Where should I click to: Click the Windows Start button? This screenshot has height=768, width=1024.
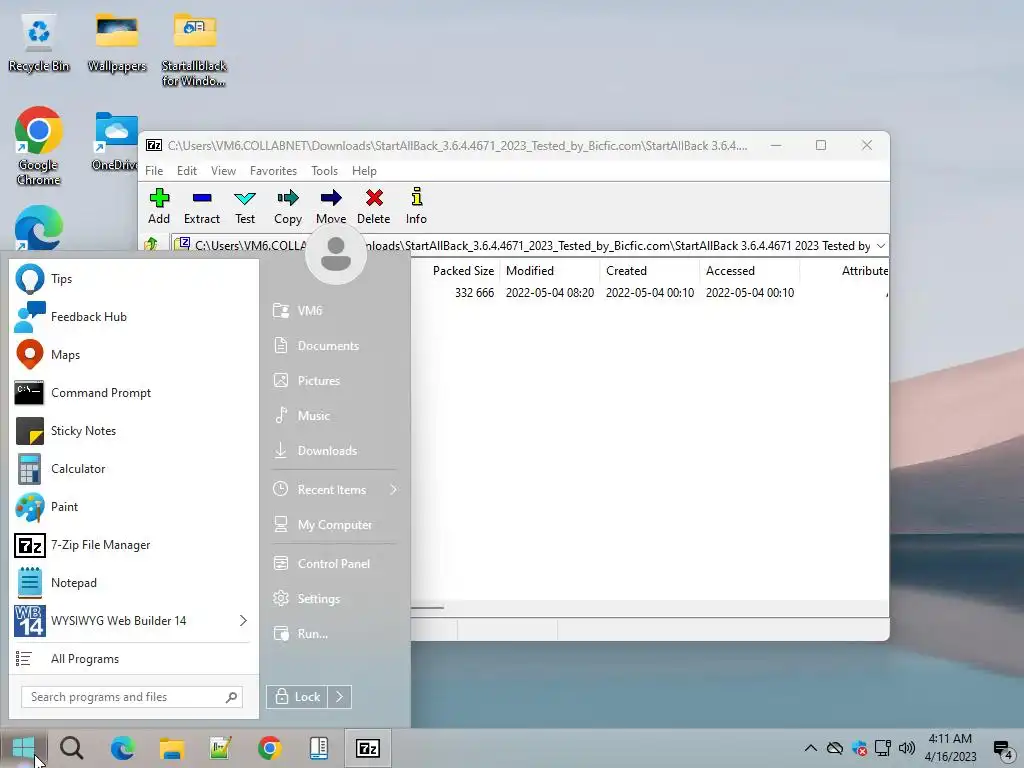(x=23, y=748)
